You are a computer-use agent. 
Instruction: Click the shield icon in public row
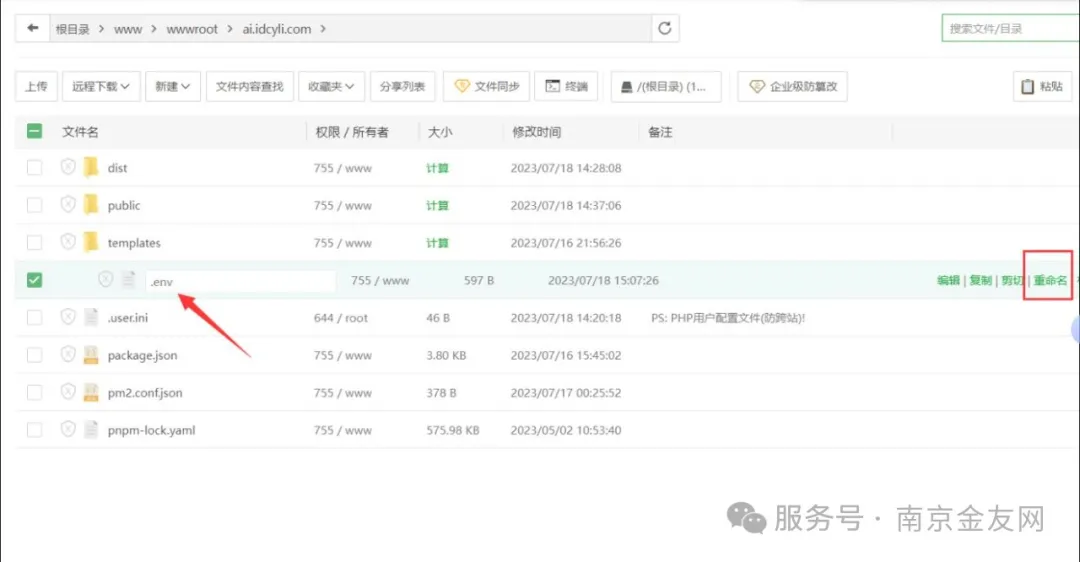click(68, 204)
